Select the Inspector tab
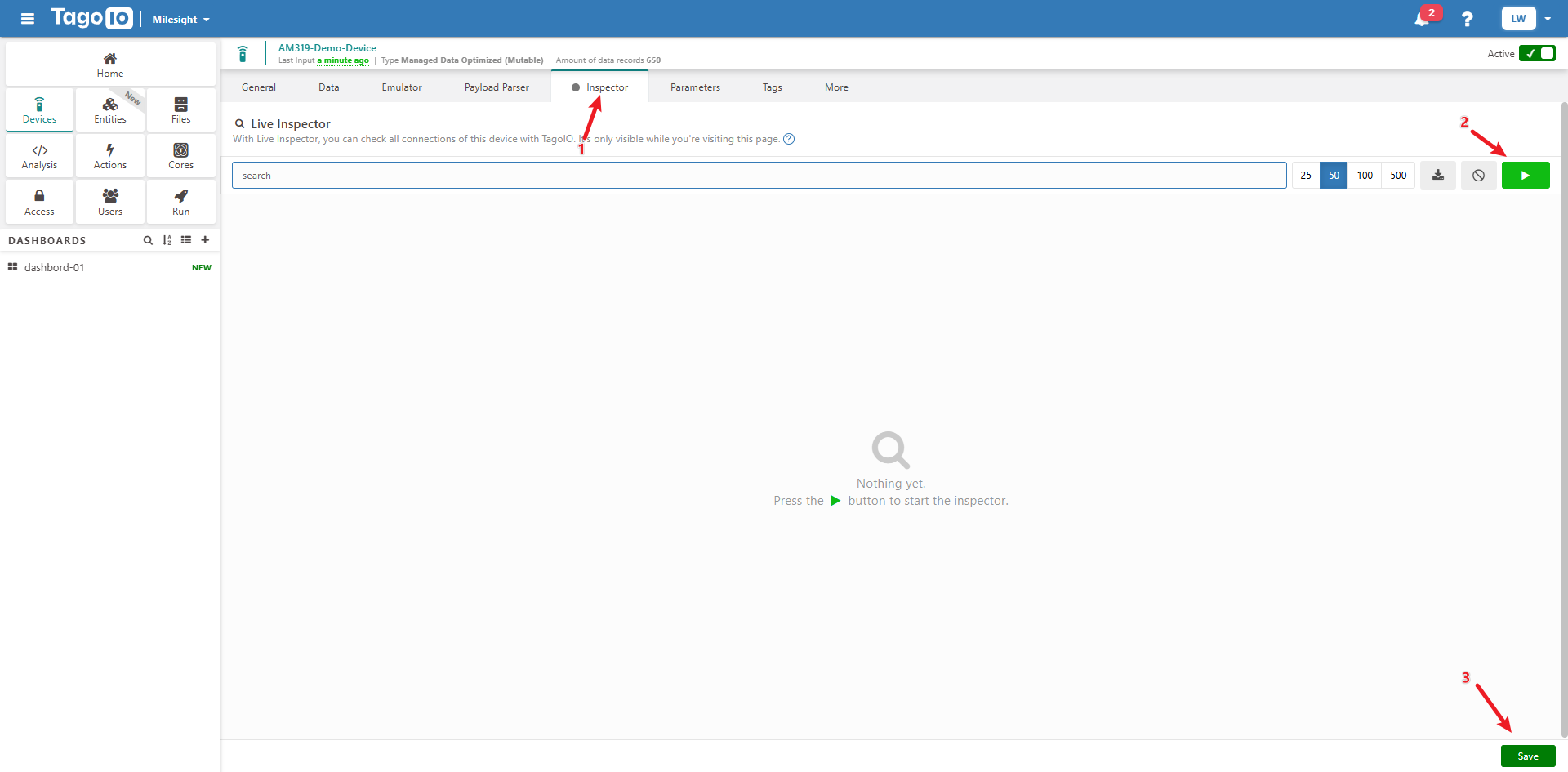This screenshot has height=772, width=1568. click(600, 87)
